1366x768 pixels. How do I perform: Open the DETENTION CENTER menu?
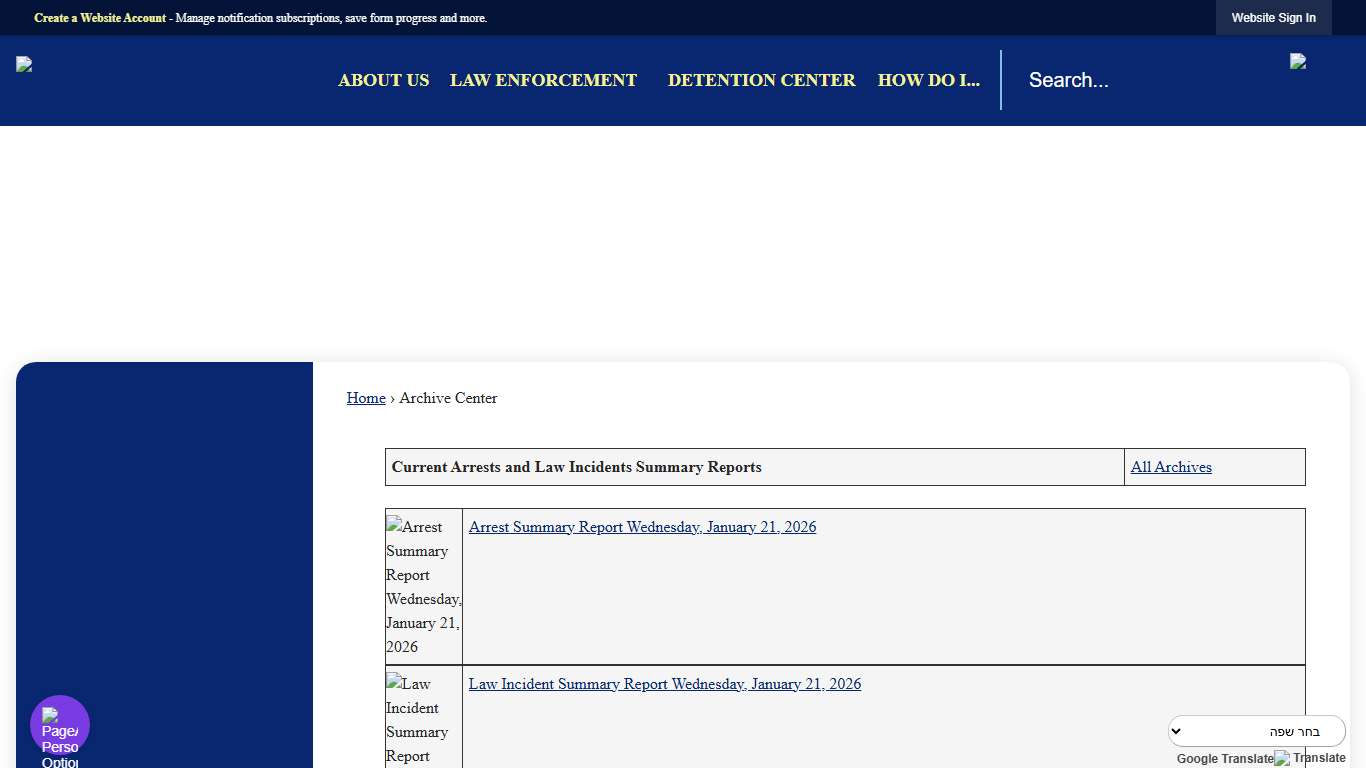(x=761, y=80)
